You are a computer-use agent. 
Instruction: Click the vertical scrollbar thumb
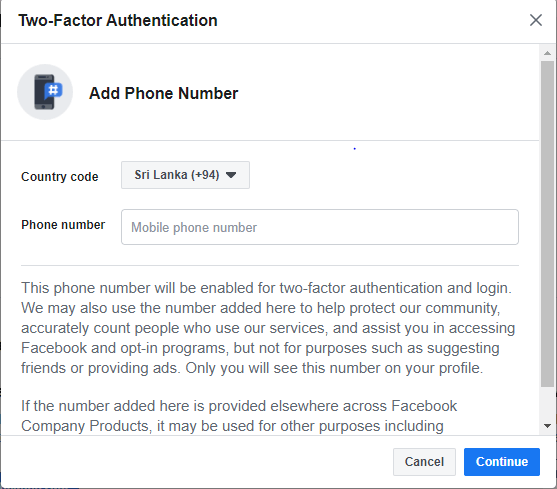pos(547,224)
